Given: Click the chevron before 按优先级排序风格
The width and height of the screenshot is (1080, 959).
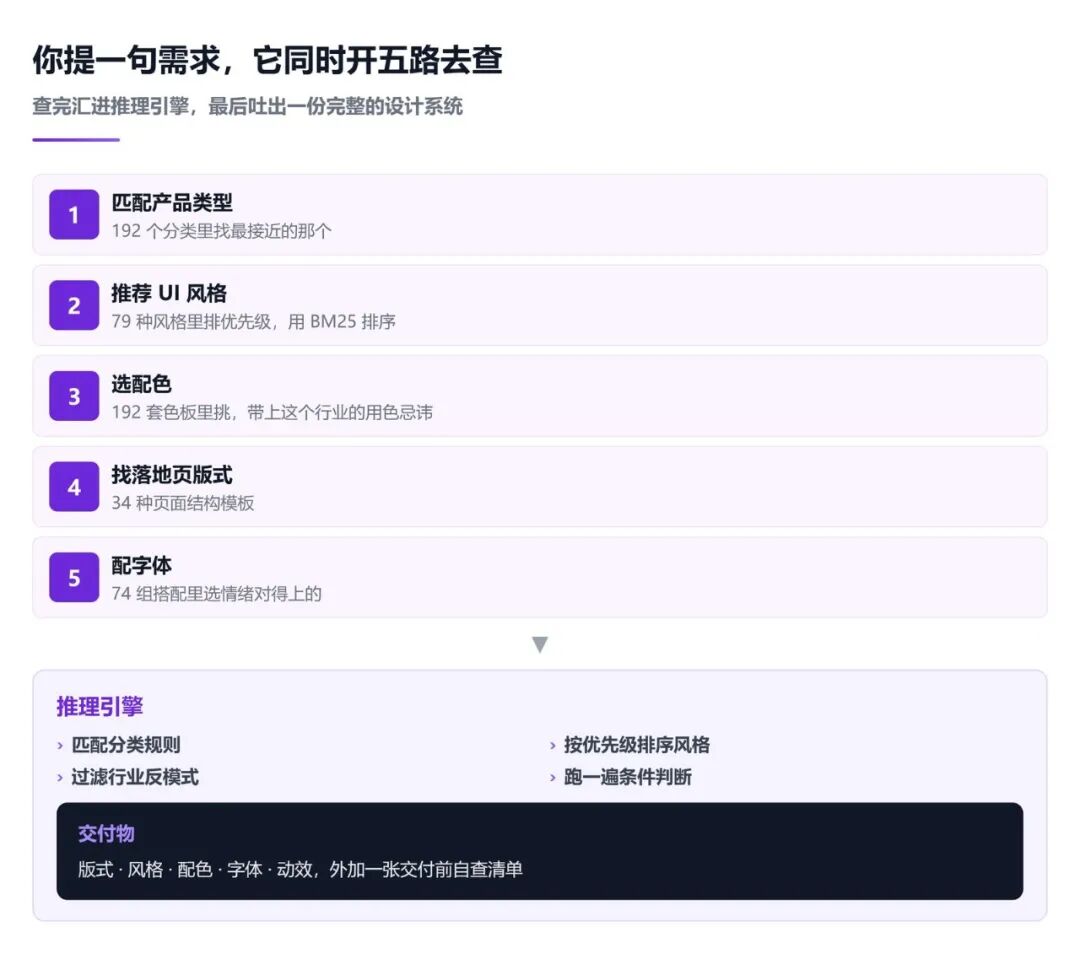Looking at the screenshot, I should [552, 745].
